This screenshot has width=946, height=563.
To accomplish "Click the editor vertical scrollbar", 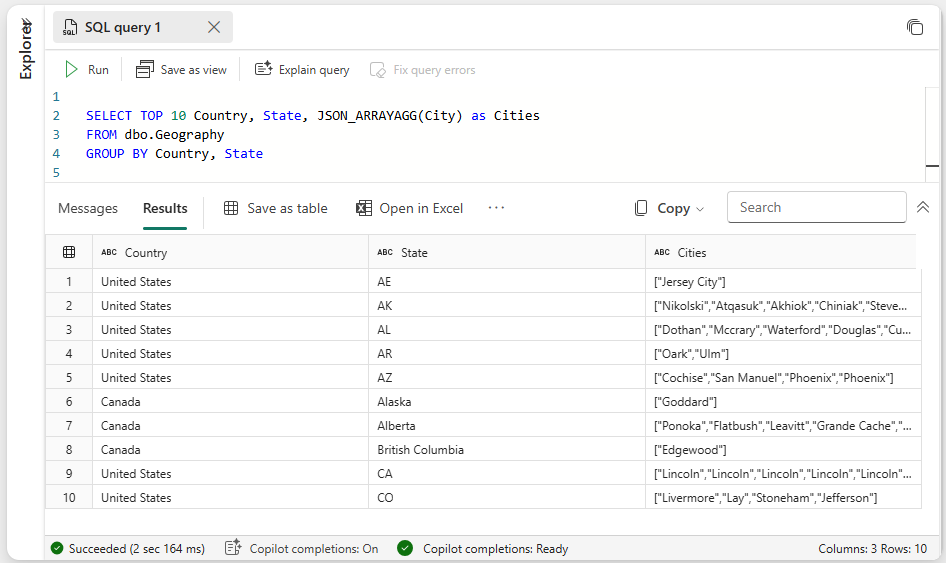I will click(x=932, y=134).
